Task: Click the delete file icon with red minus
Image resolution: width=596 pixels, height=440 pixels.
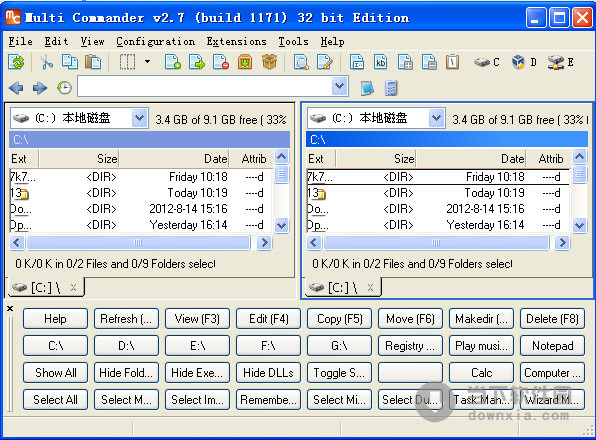Action: pos(221,62)
